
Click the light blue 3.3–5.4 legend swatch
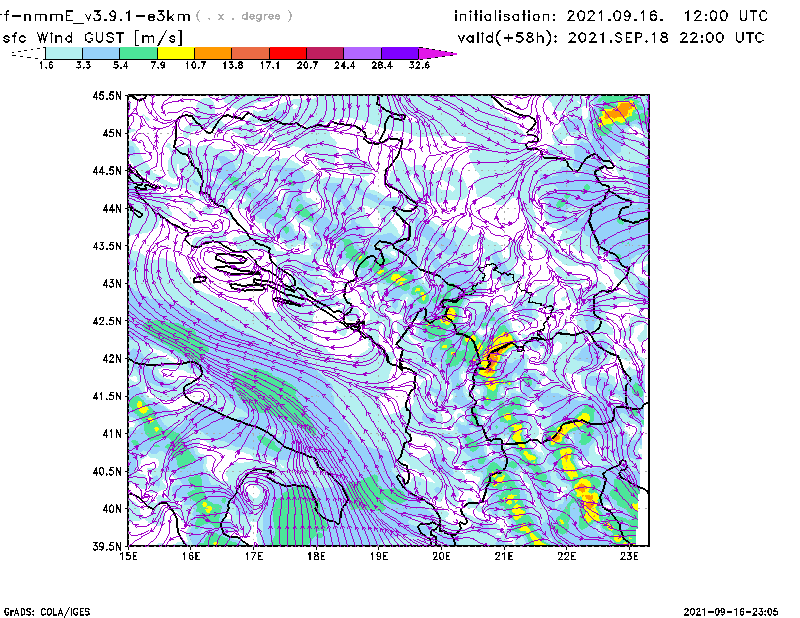click(101, 53)
